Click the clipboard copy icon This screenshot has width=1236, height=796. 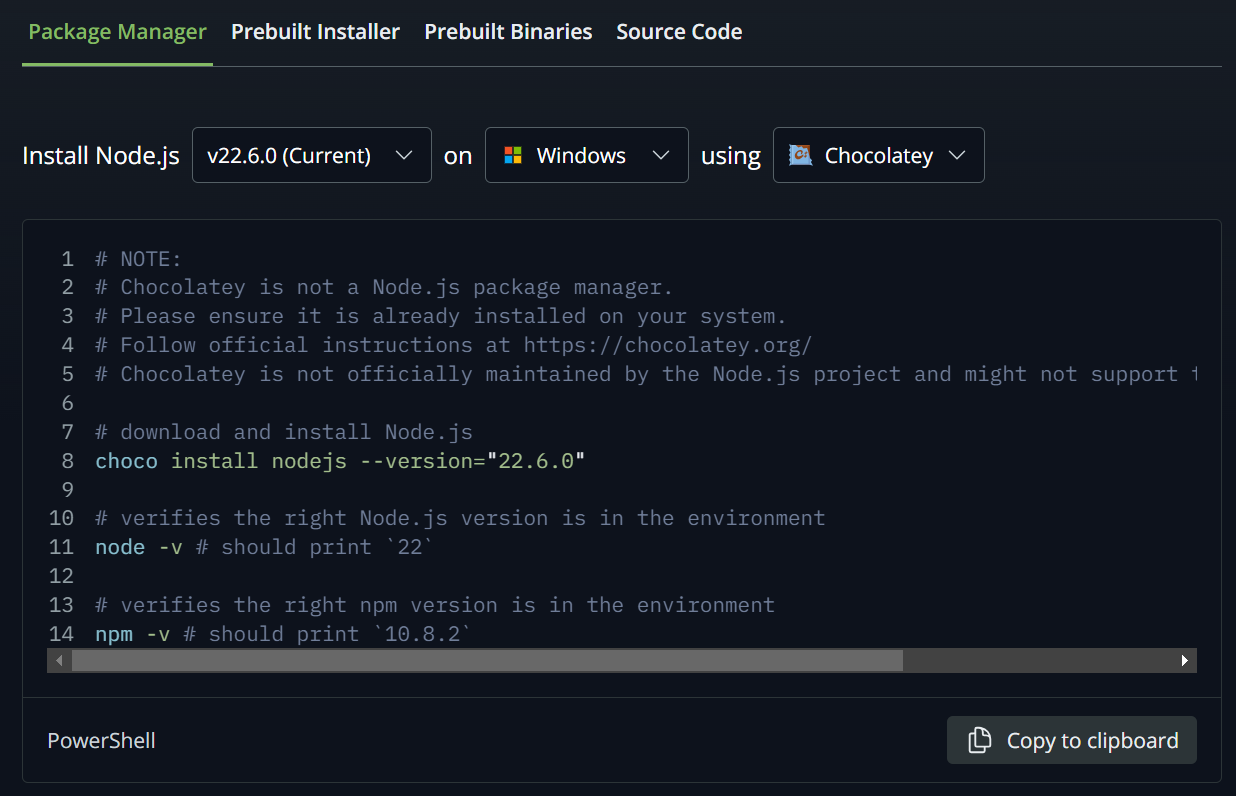[980, 740]
